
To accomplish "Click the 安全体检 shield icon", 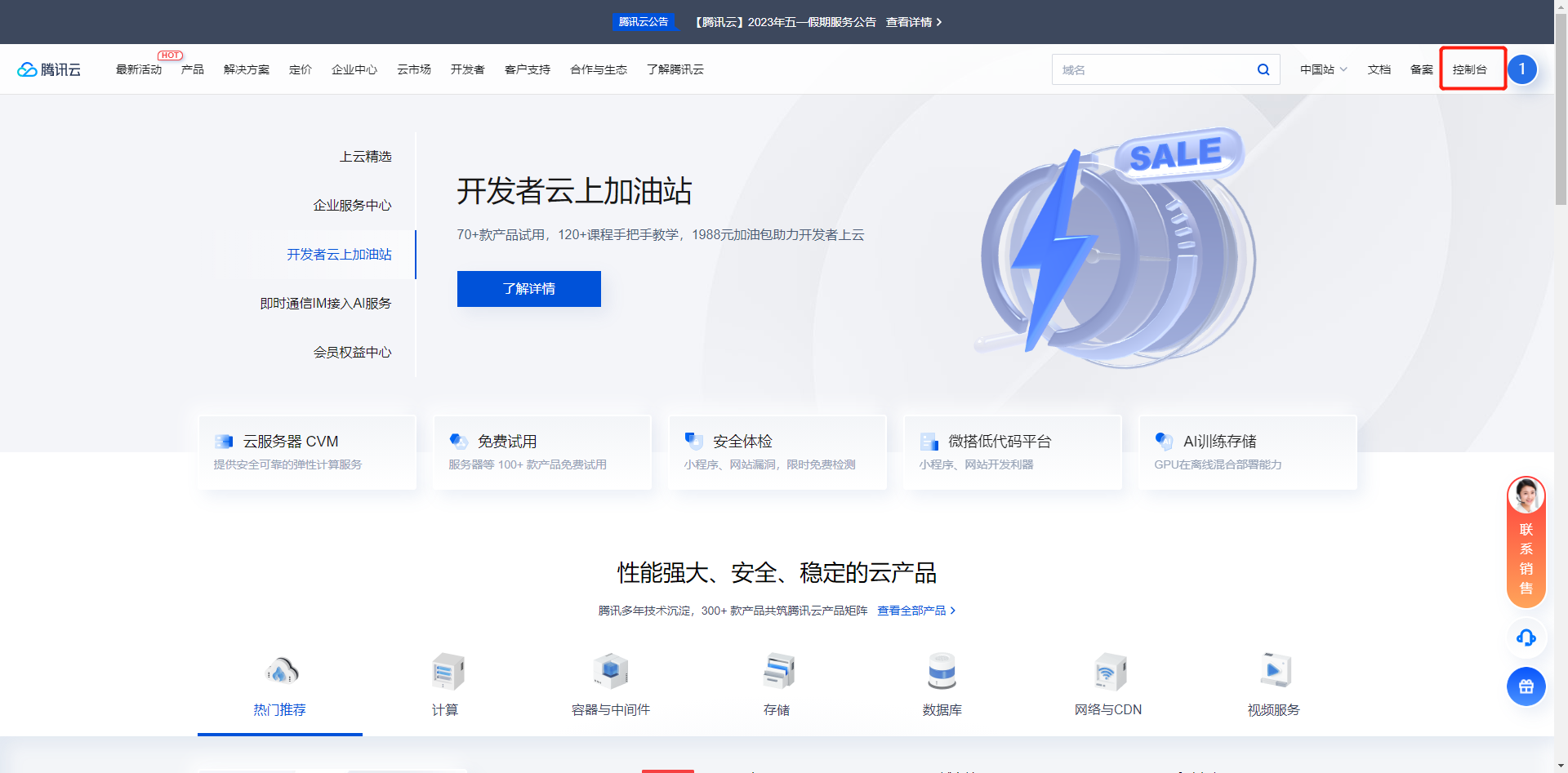I will tap(694, 442).
